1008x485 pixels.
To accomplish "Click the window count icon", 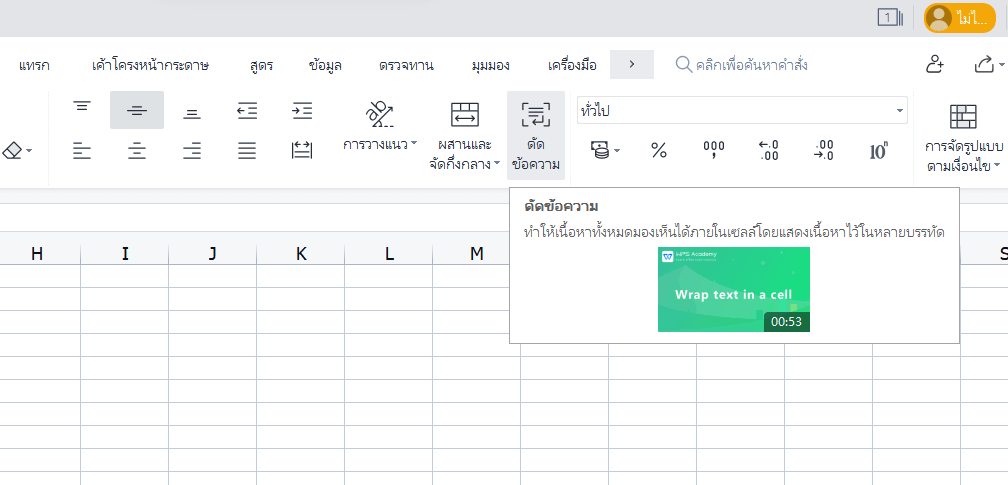I will click(890, 18).
